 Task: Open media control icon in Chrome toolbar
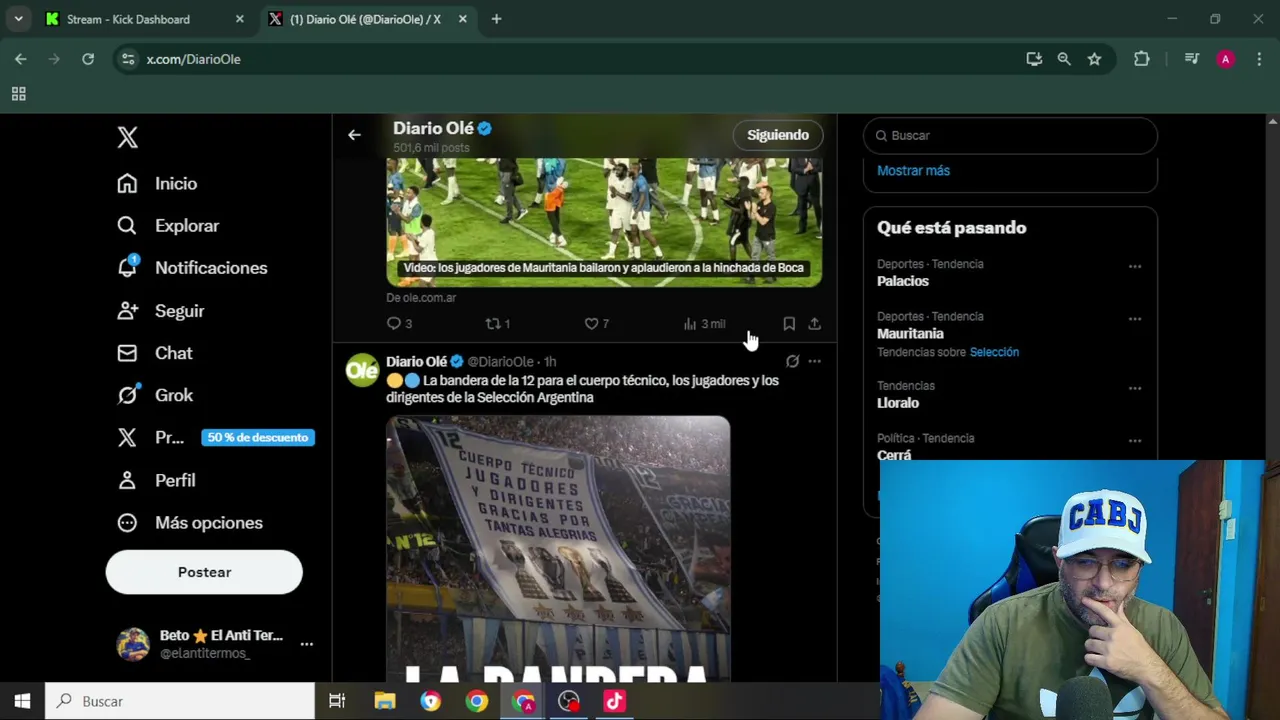pos(1191,59)
